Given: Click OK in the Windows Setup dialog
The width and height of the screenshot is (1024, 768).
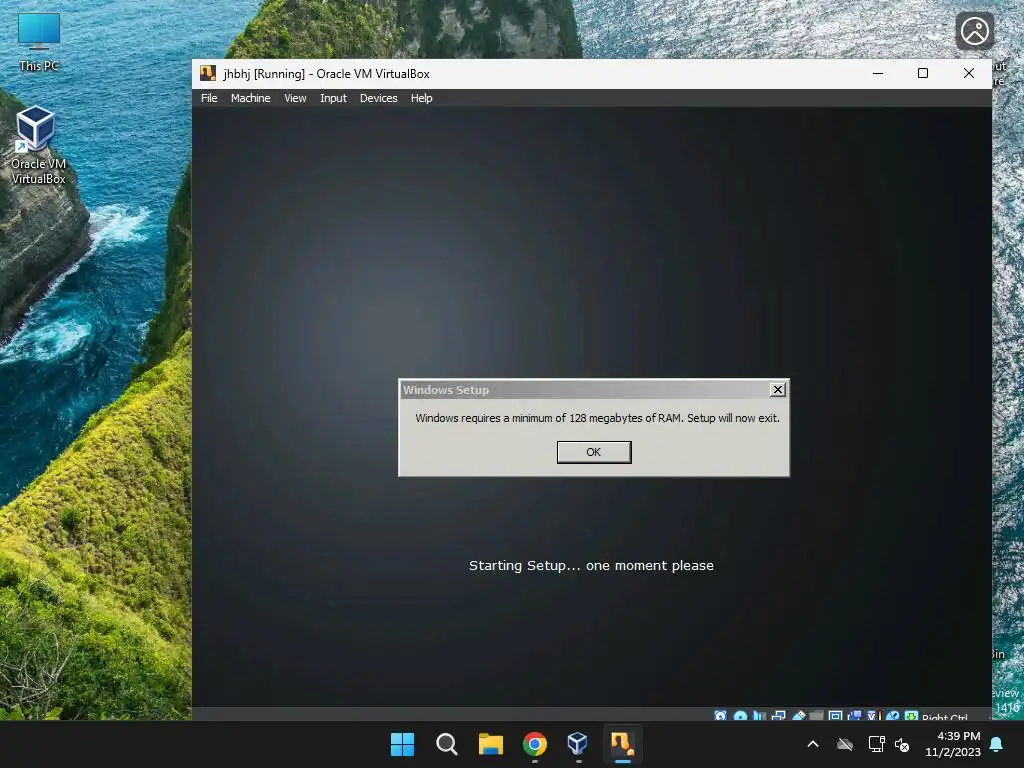Looking at the screenshot, I should 594,452.
